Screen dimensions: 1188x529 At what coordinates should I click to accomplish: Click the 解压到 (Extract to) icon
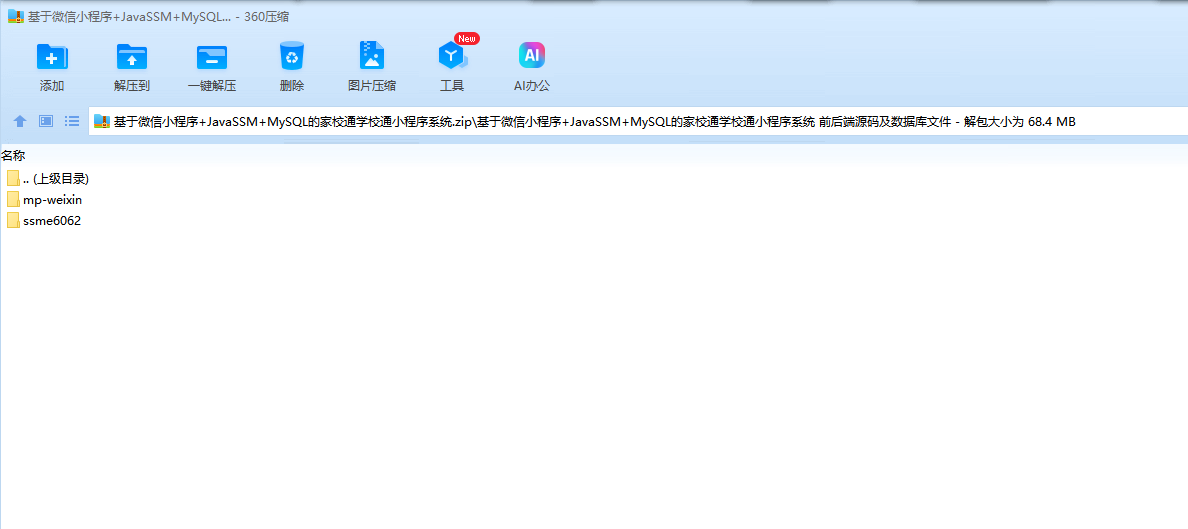pos(132,57)
